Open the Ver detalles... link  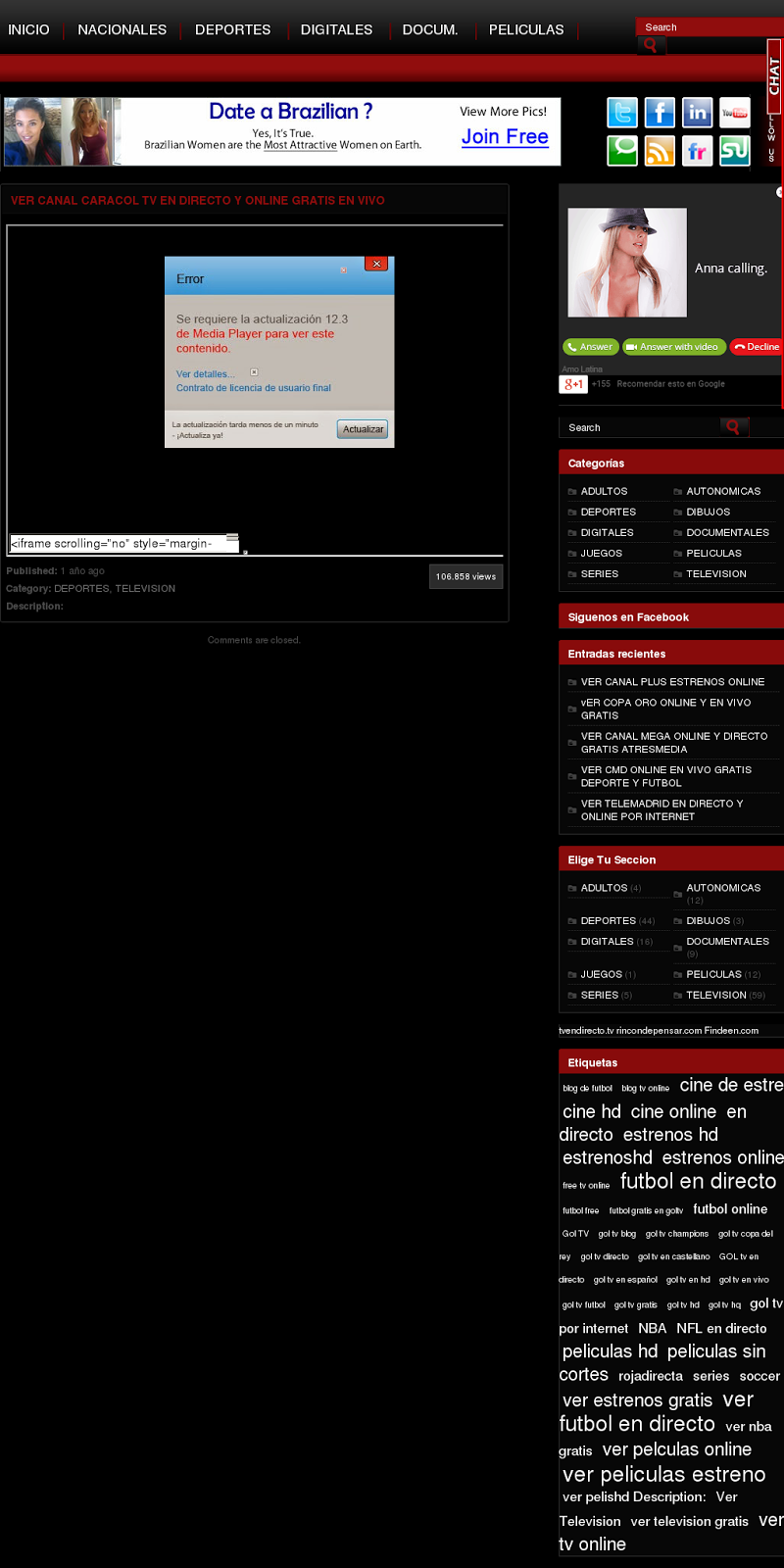pyautogui.click(x=206, y=374)
